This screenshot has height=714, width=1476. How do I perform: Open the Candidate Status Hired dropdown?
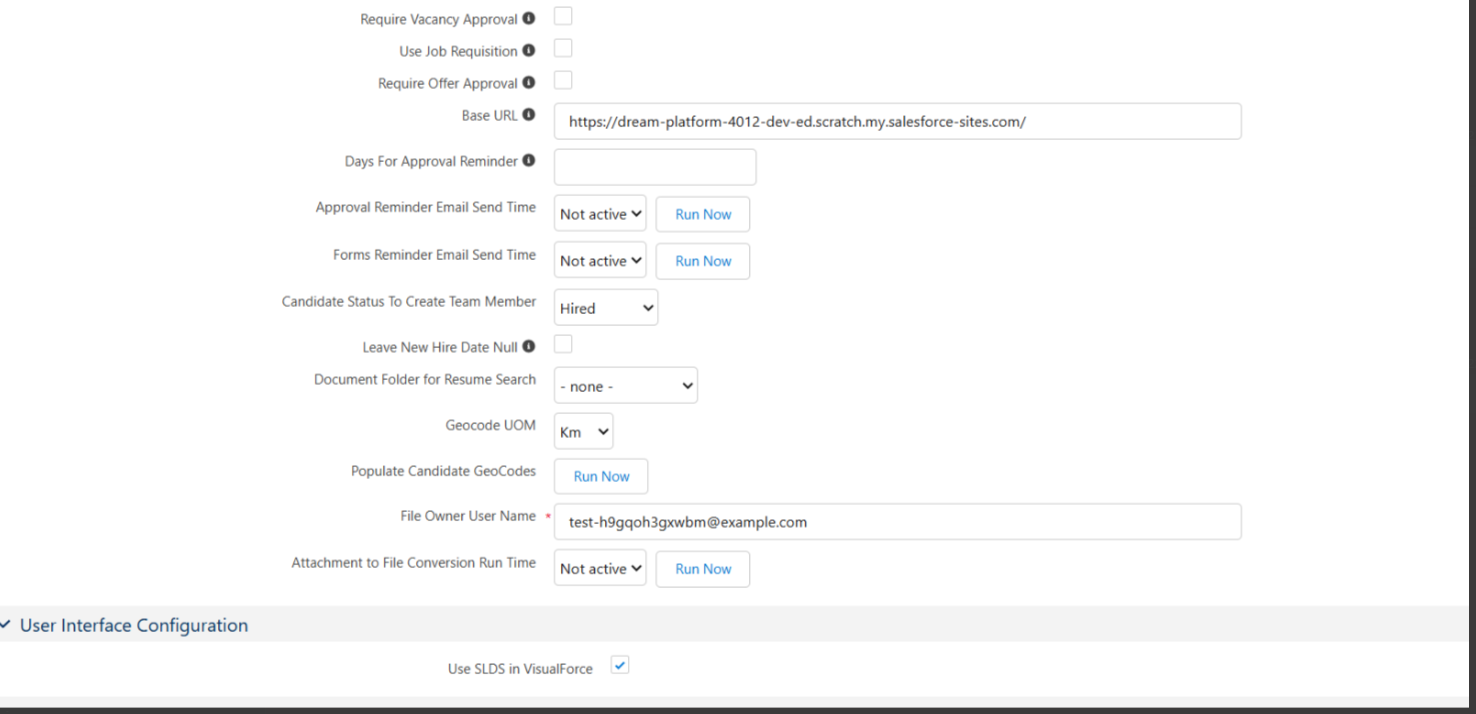[x=606, y=308]
